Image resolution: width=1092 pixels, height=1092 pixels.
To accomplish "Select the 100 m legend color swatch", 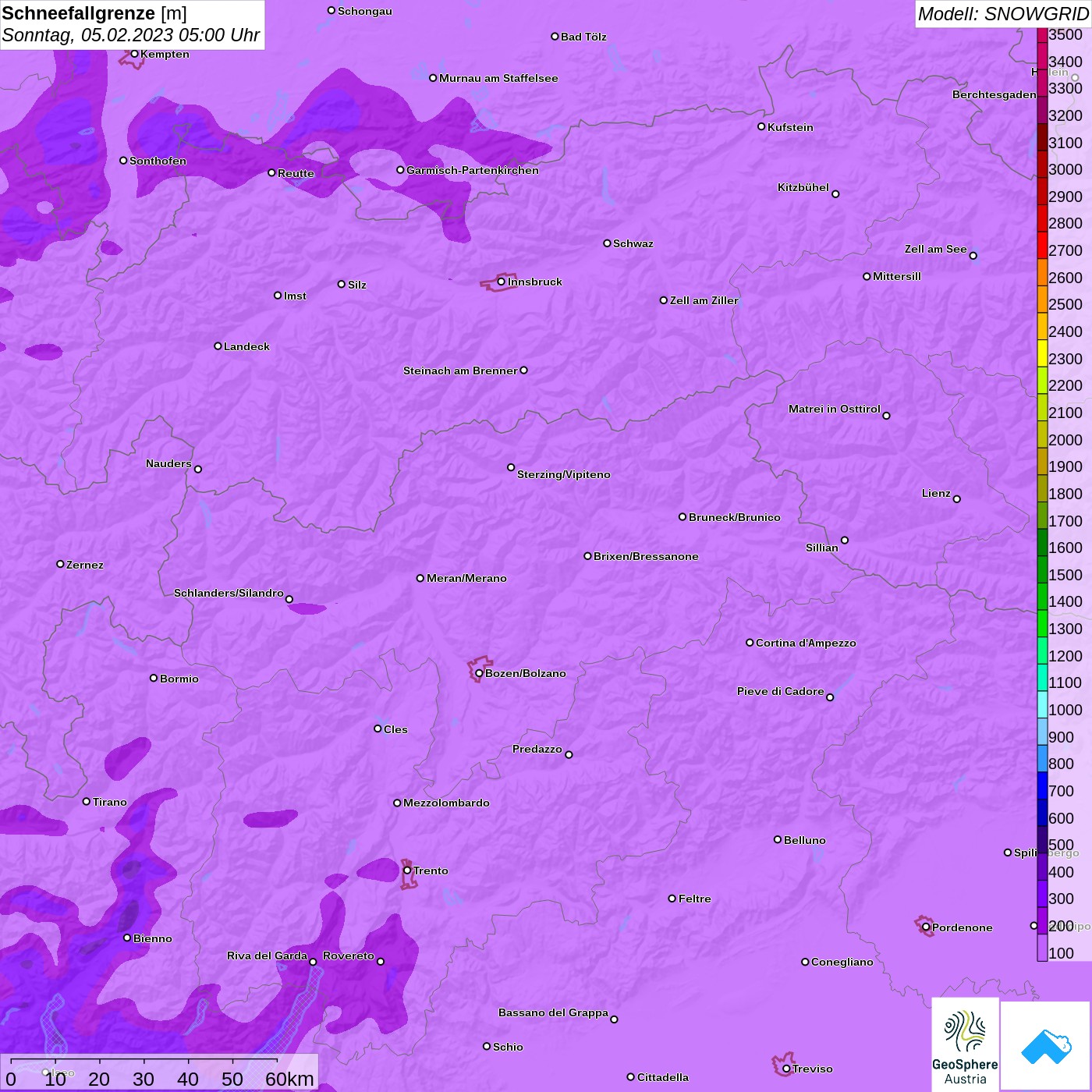I will 1042,948.
